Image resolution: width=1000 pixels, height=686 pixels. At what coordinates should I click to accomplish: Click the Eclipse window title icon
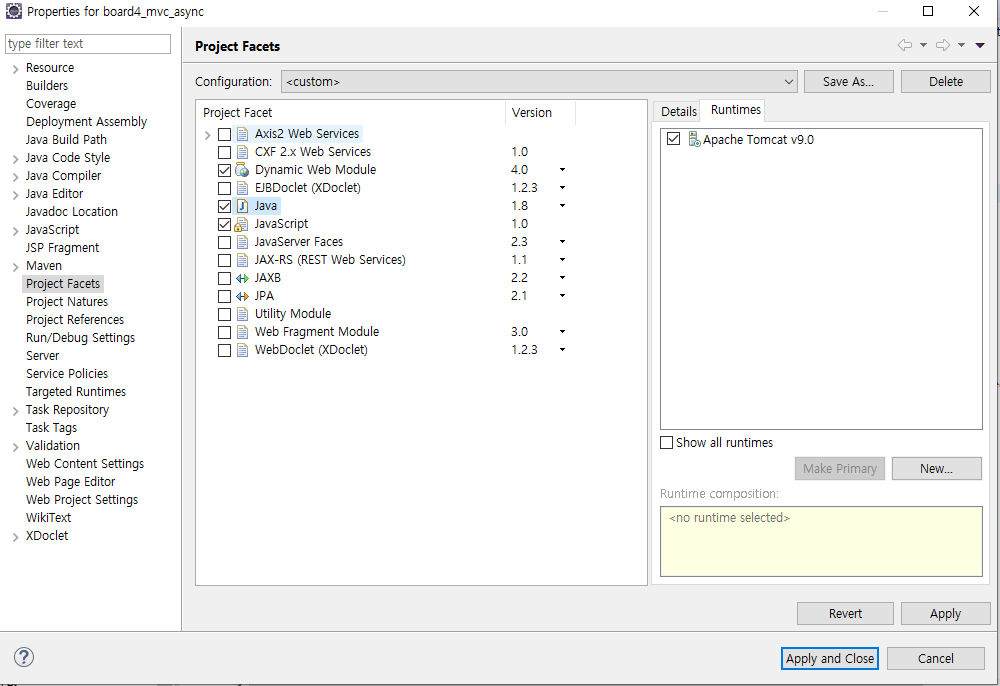tap(13, 11)
